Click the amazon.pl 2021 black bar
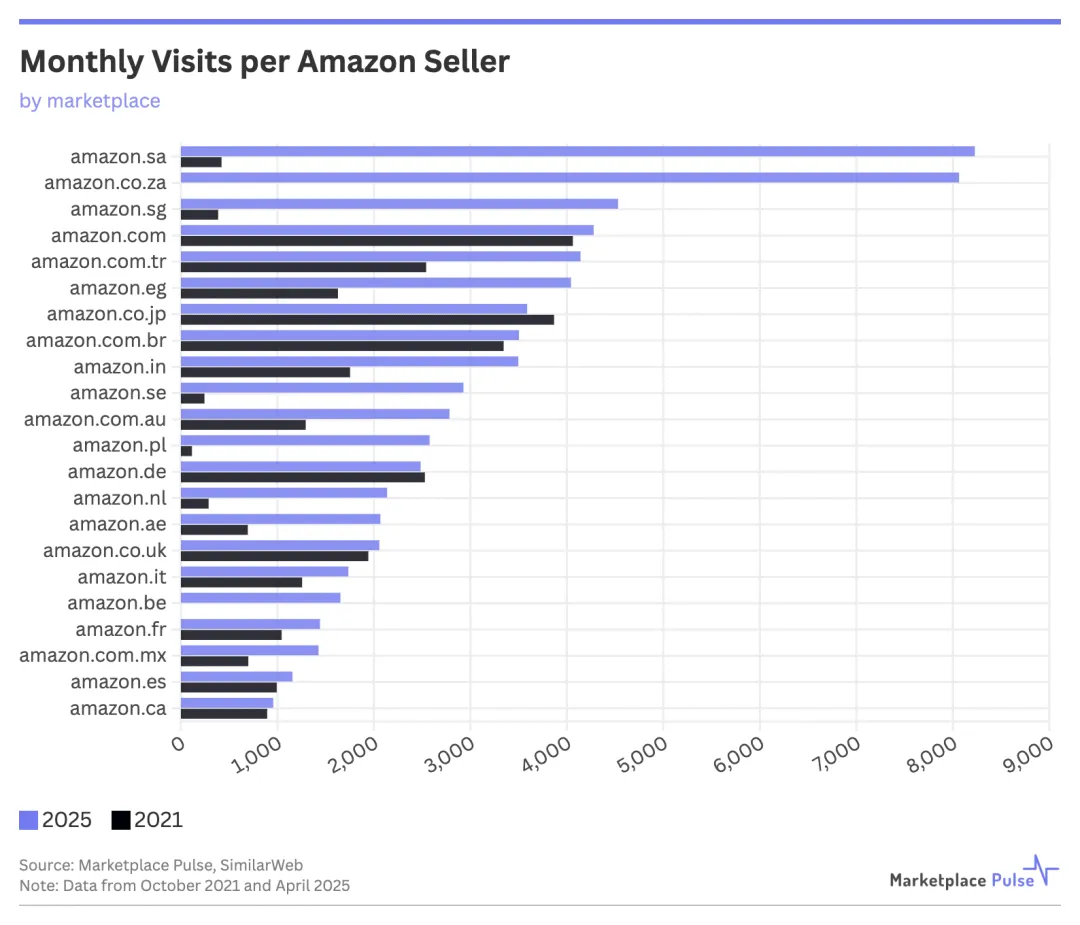 pos(186,451)
